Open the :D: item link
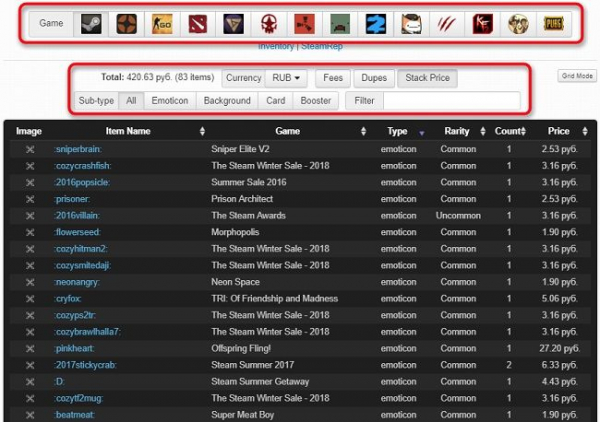Image resolution: width=600 pixels, height=422 pixels. coord(59,382)
